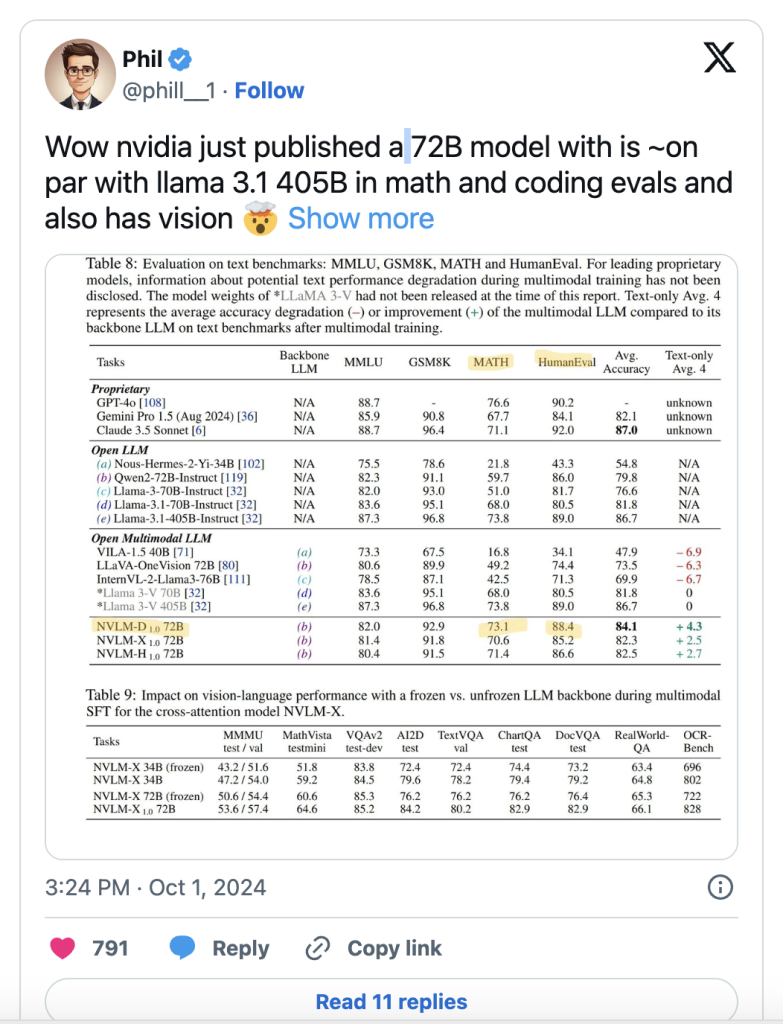783x1024 pixels.
Task: Click the 791 likes count
Action: [110, 948]
